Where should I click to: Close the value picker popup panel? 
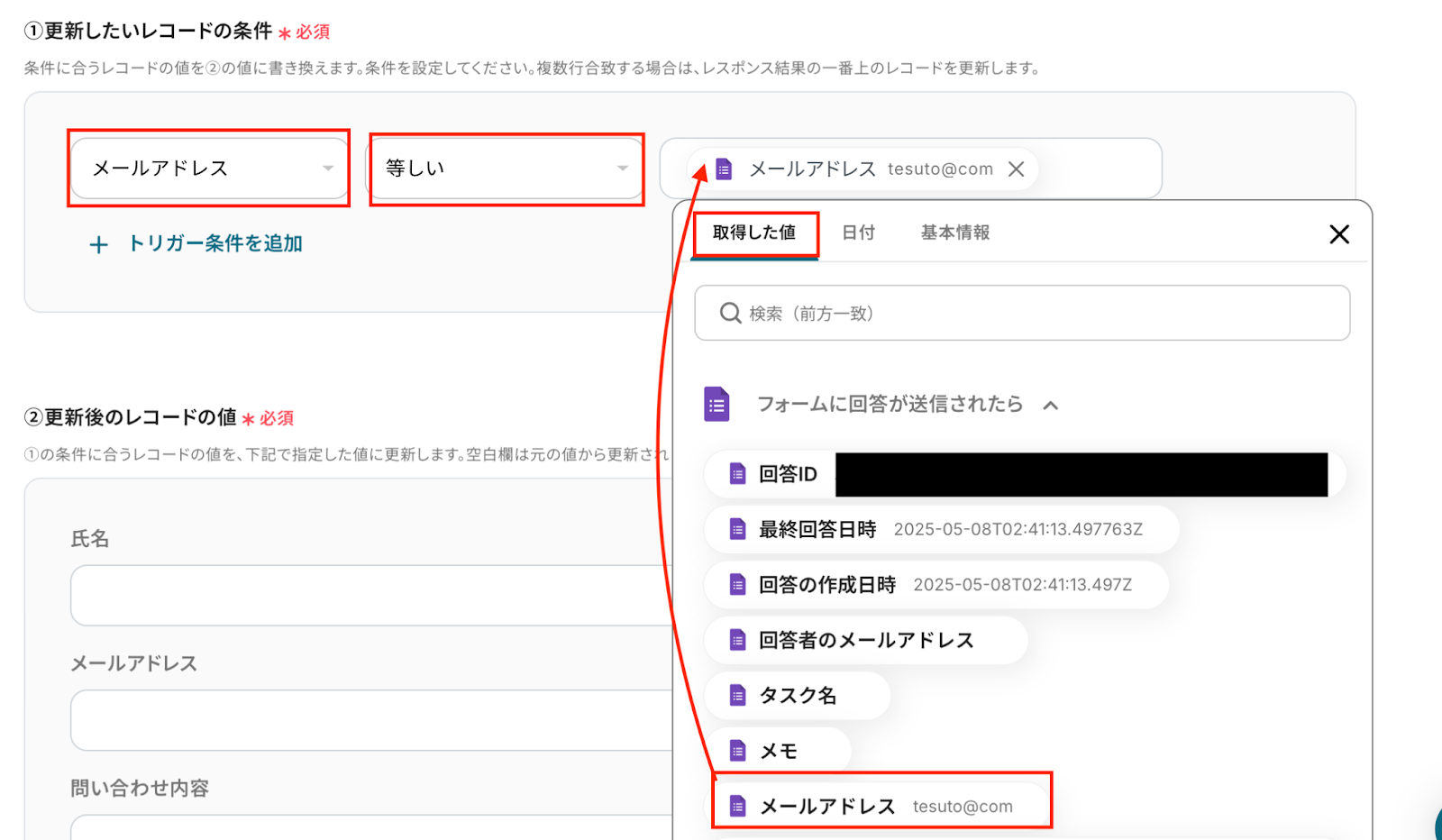click(x=1338, y=234)
